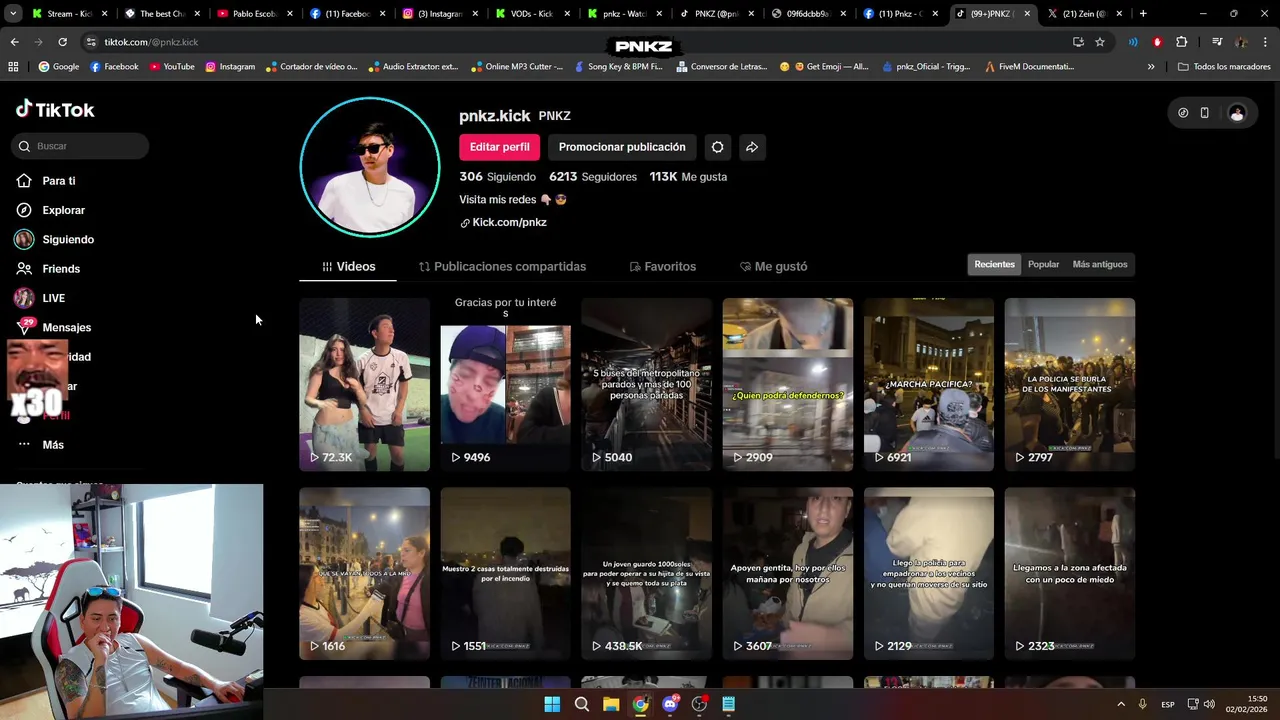Viewport: 1280px width, 720px height.
Task: Switch to Publicaciones compartidas tab
Action: (502, 267)
